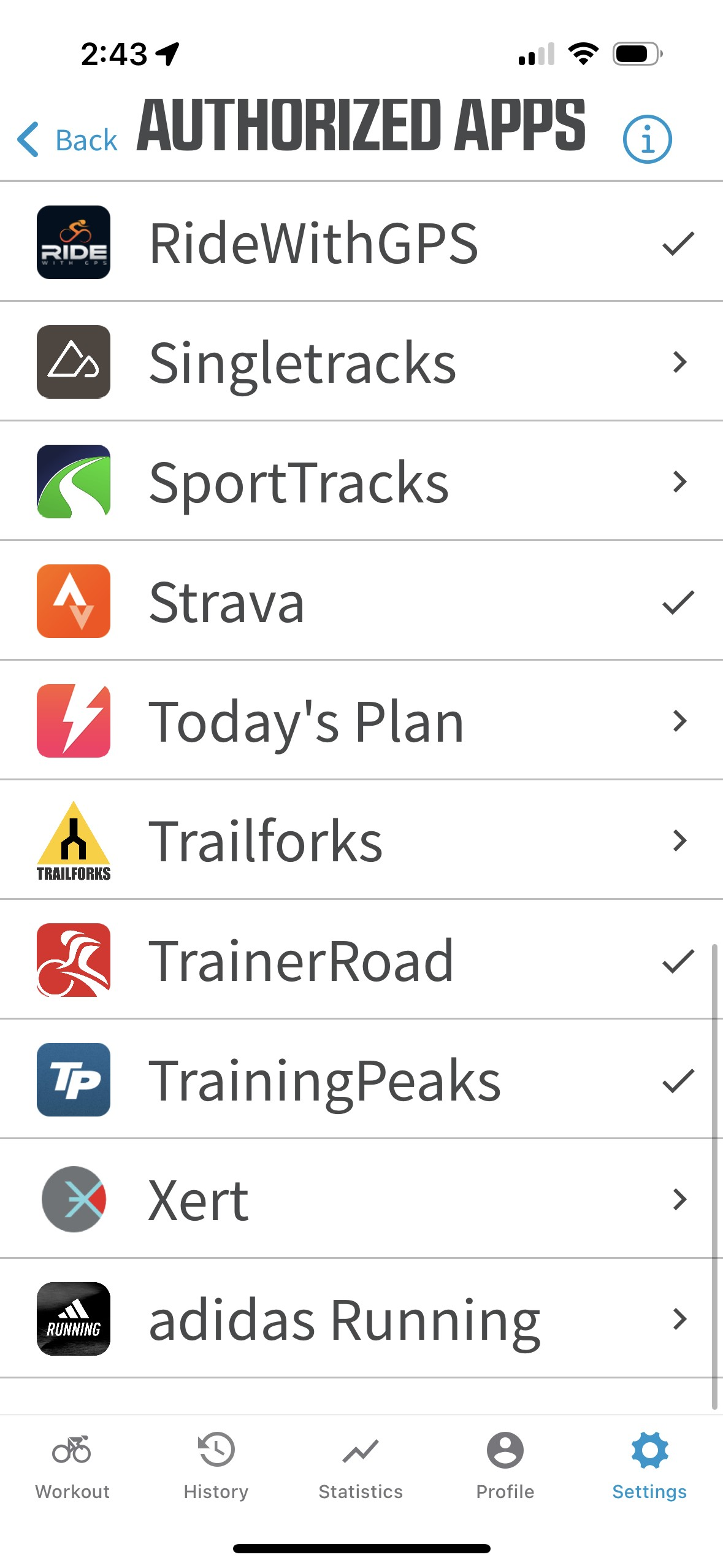
Task: Expand Singletracks with its chevron arrow
Action: (679, 362)
